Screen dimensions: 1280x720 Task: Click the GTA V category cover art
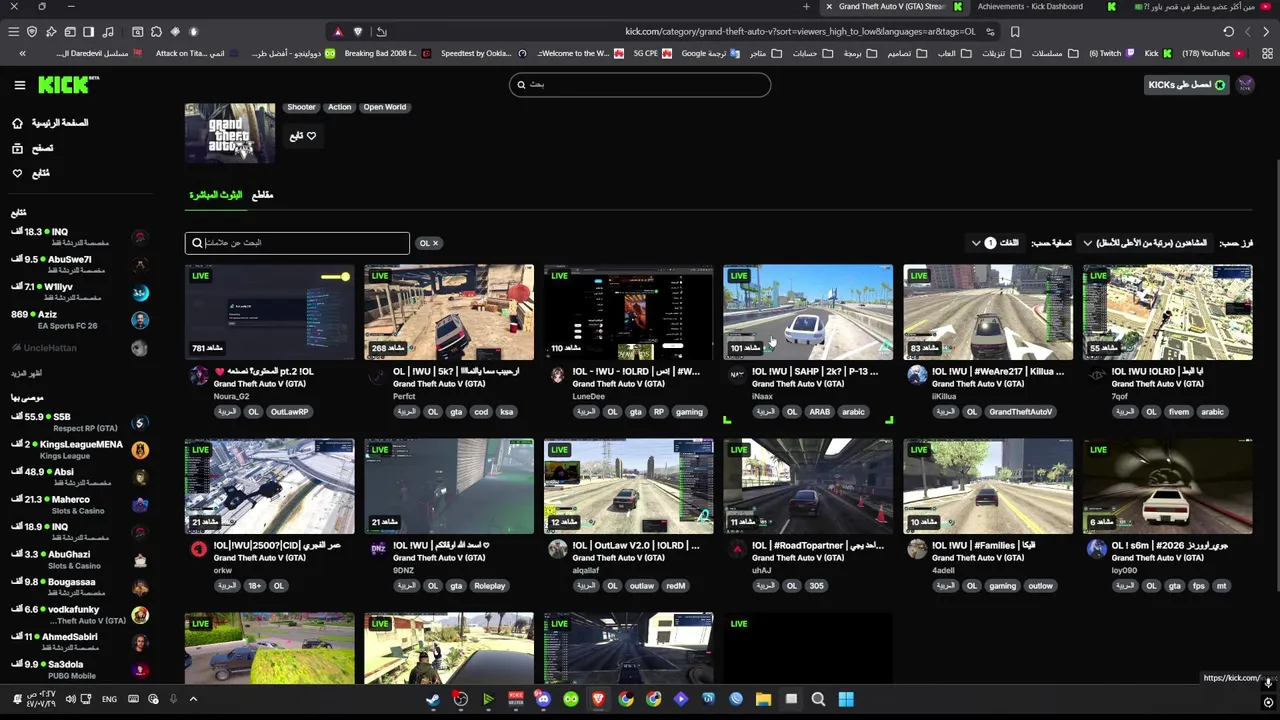point(230,132)
